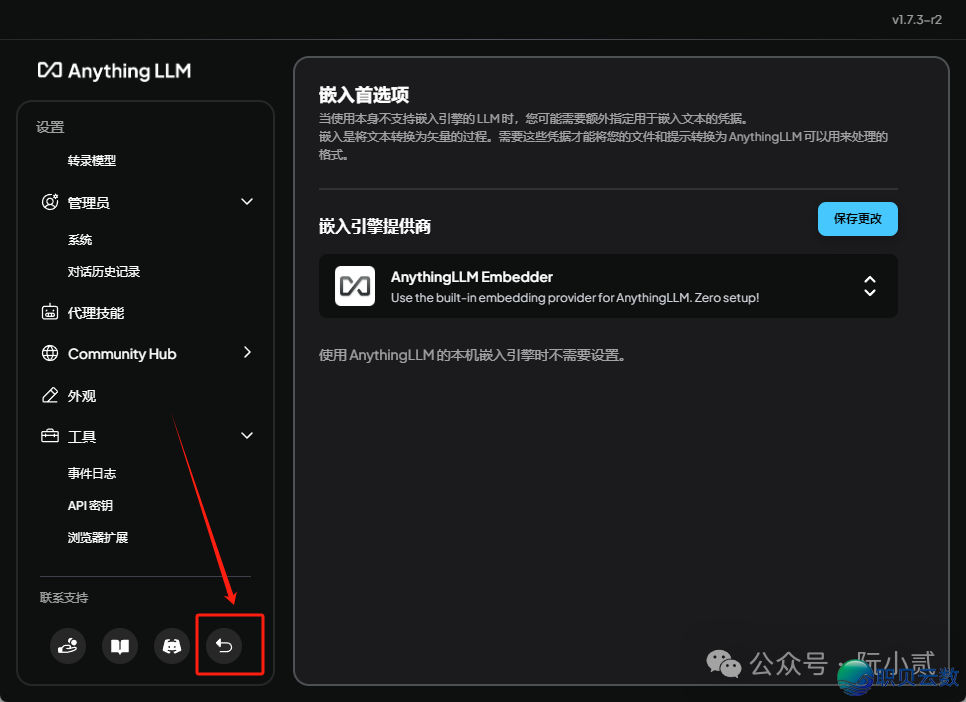Open the documentation book icon
The height and width of the screenshot is (702, 966).
pos(120,646)
